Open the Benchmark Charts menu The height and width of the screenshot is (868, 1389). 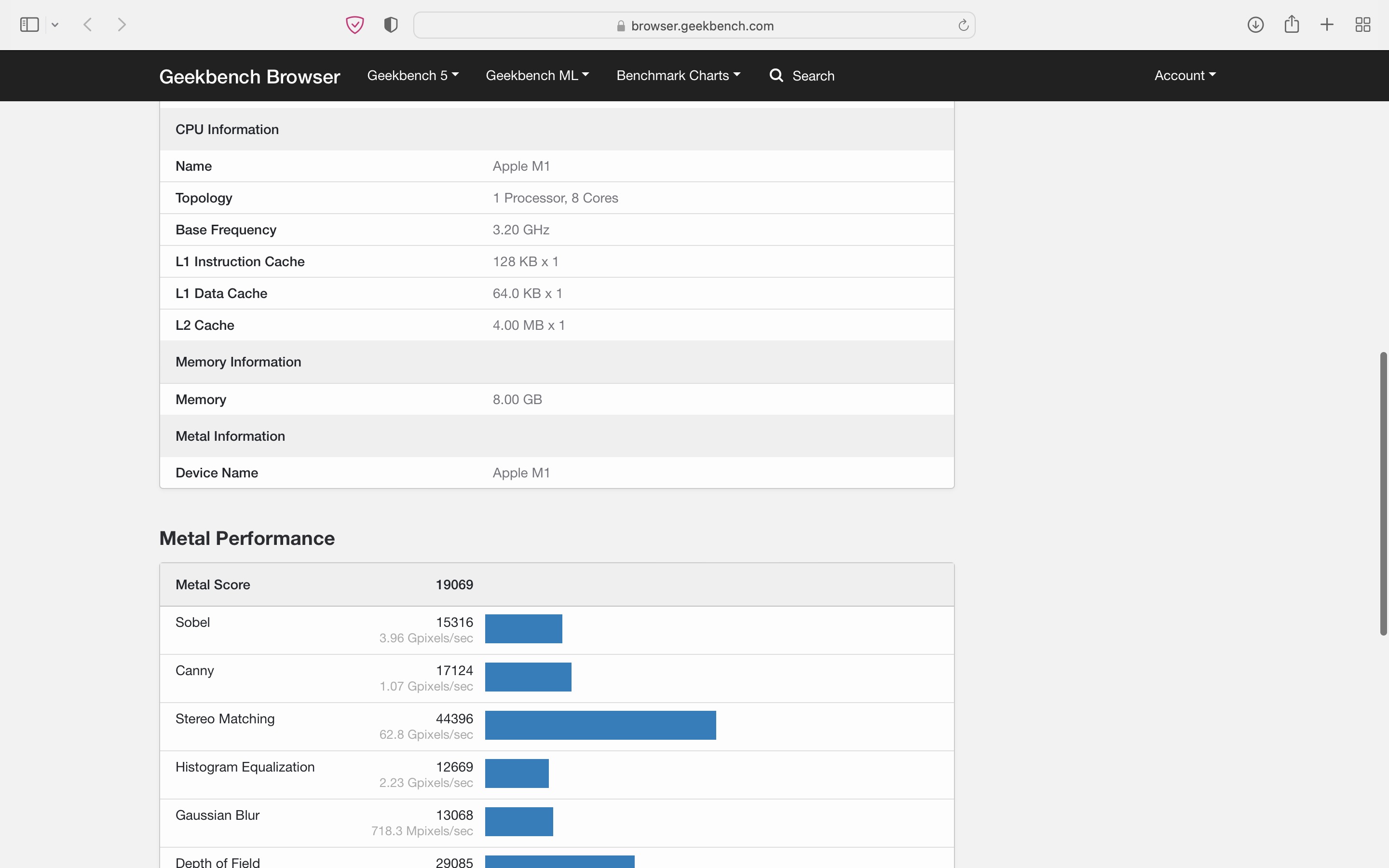click(x=678, y=76)
